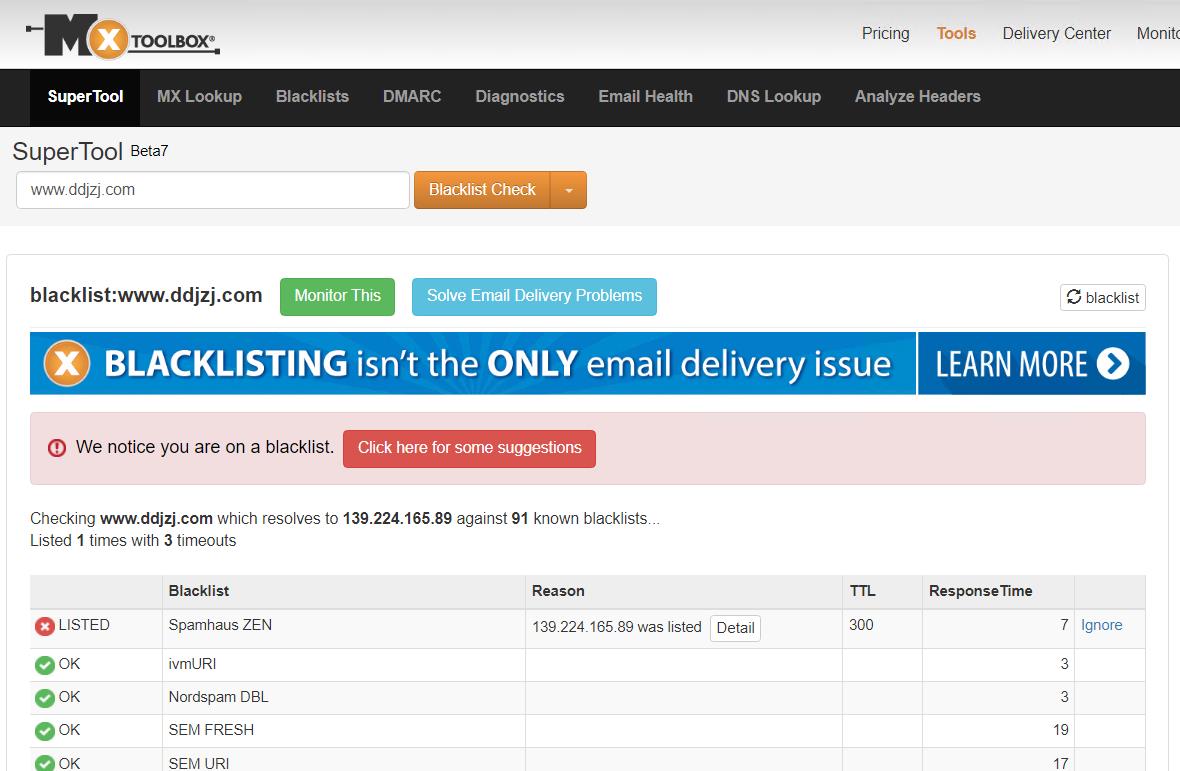
Task: Switch to DNS Lookup tab
Action: pos(774,97)
